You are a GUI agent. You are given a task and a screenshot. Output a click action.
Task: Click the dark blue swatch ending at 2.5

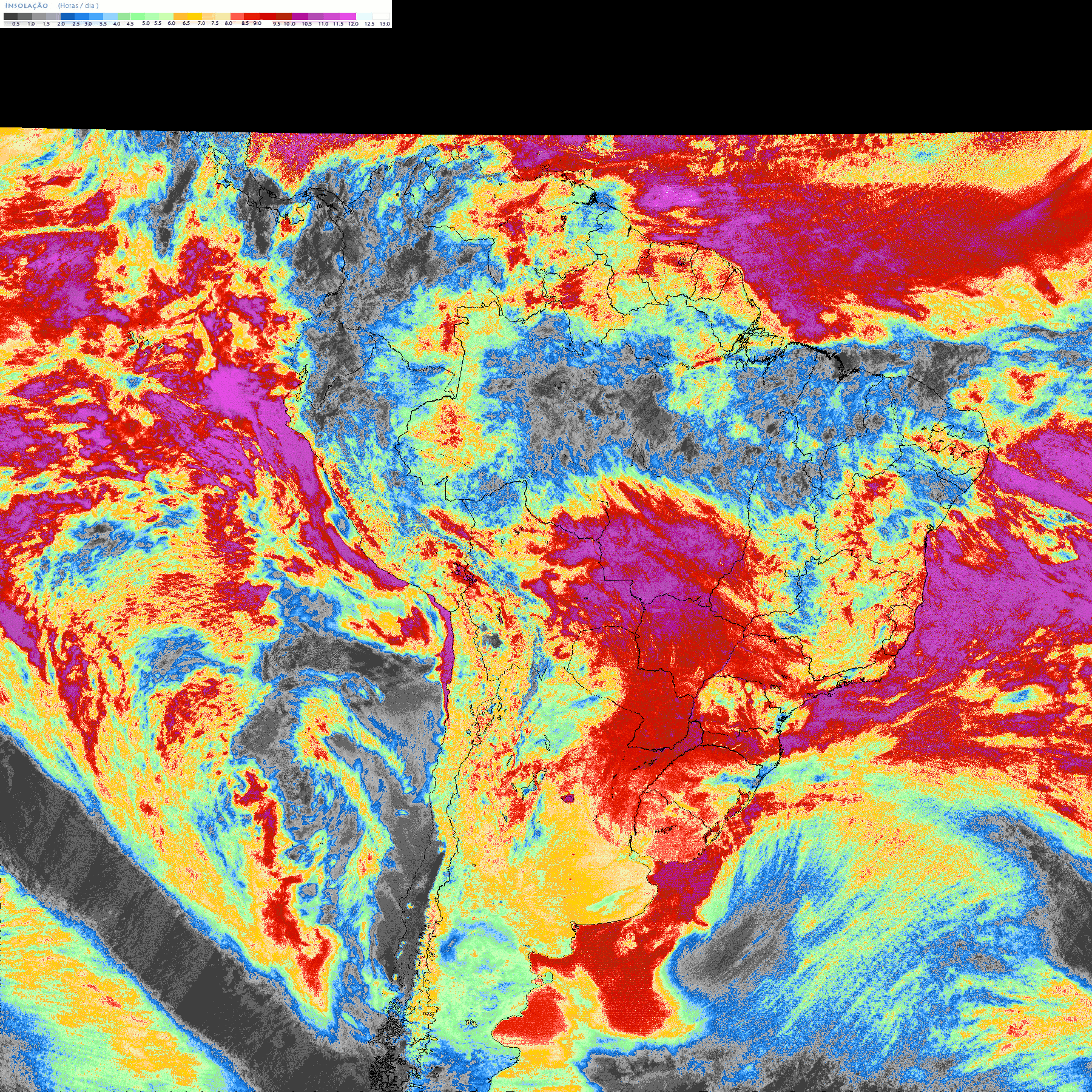(67, 16)
